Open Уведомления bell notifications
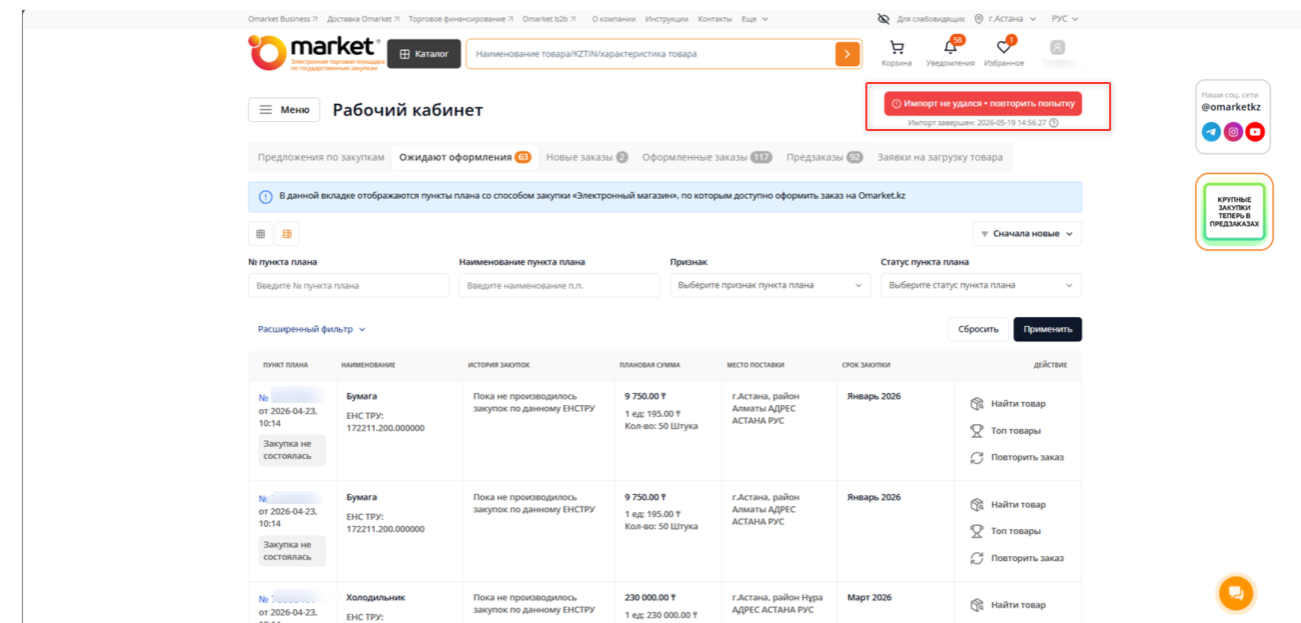Image resolution: width=1301 pixels, height=623 pixels. (x=950, y=48)
